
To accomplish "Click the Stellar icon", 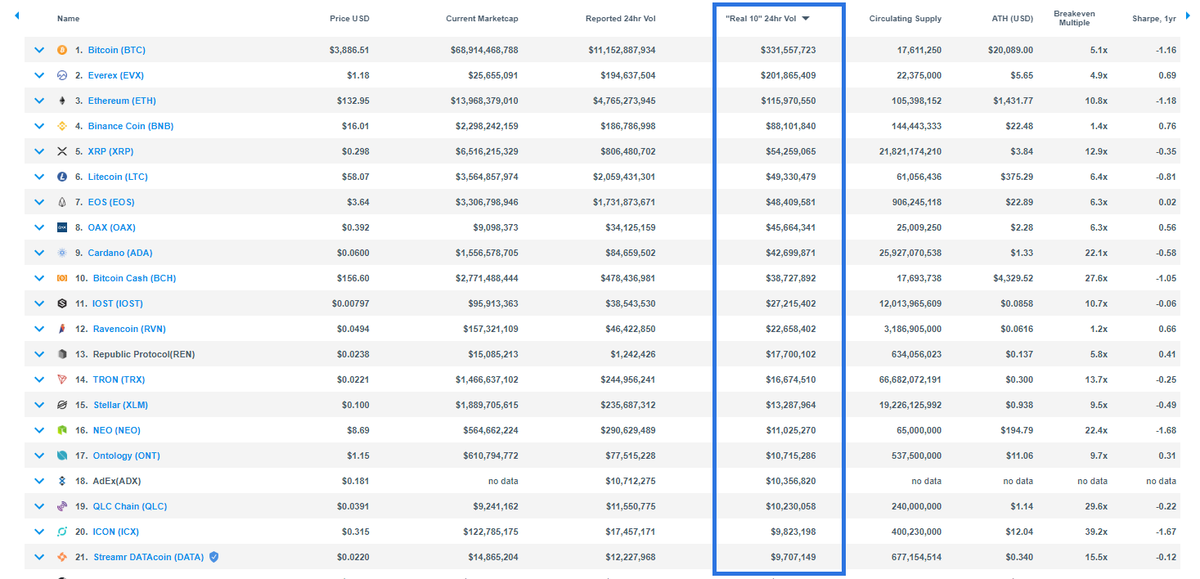I will tap(62, 405).
